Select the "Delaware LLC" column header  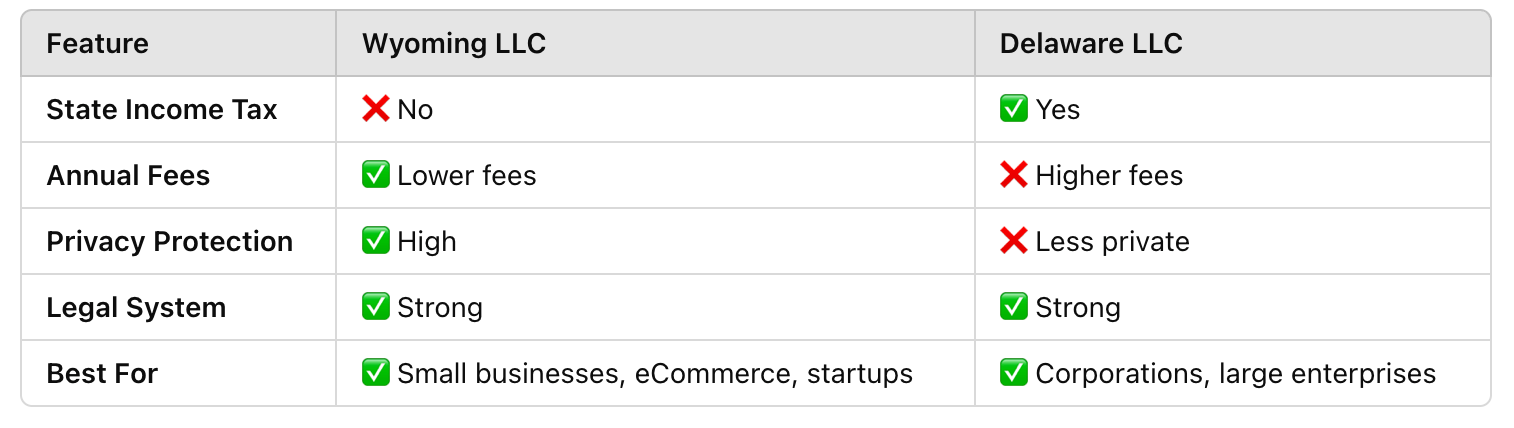pyautogui.click(x=1091, y=44)
